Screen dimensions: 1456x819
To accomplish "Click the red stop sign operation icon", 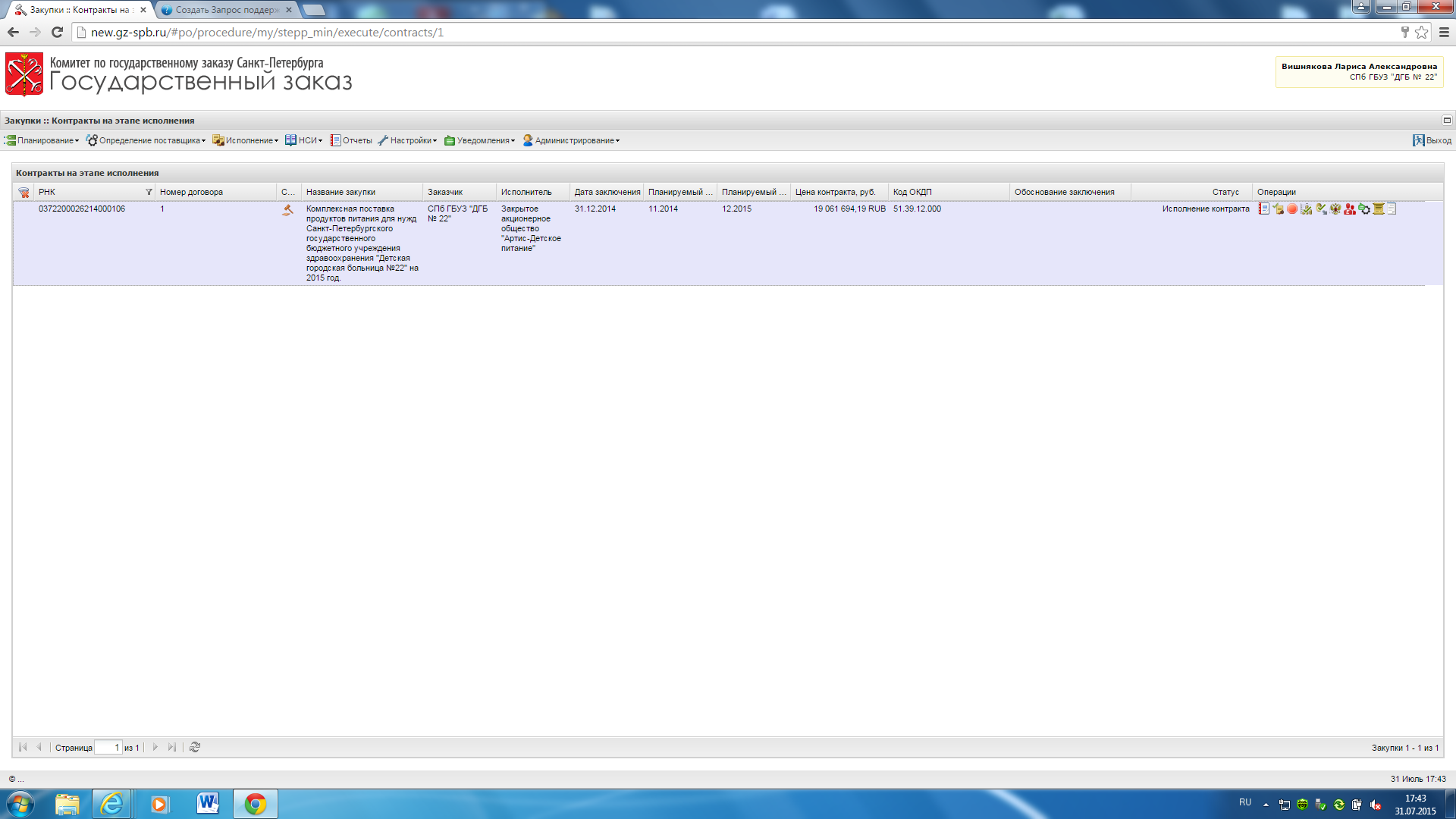I will click(1292, 209).
